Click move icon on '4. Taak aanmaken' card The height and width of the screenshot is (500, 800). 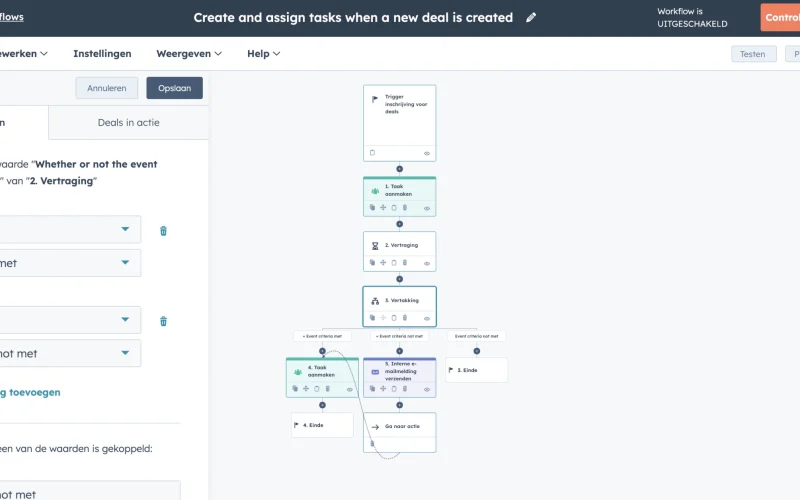(x=306, y=389)
